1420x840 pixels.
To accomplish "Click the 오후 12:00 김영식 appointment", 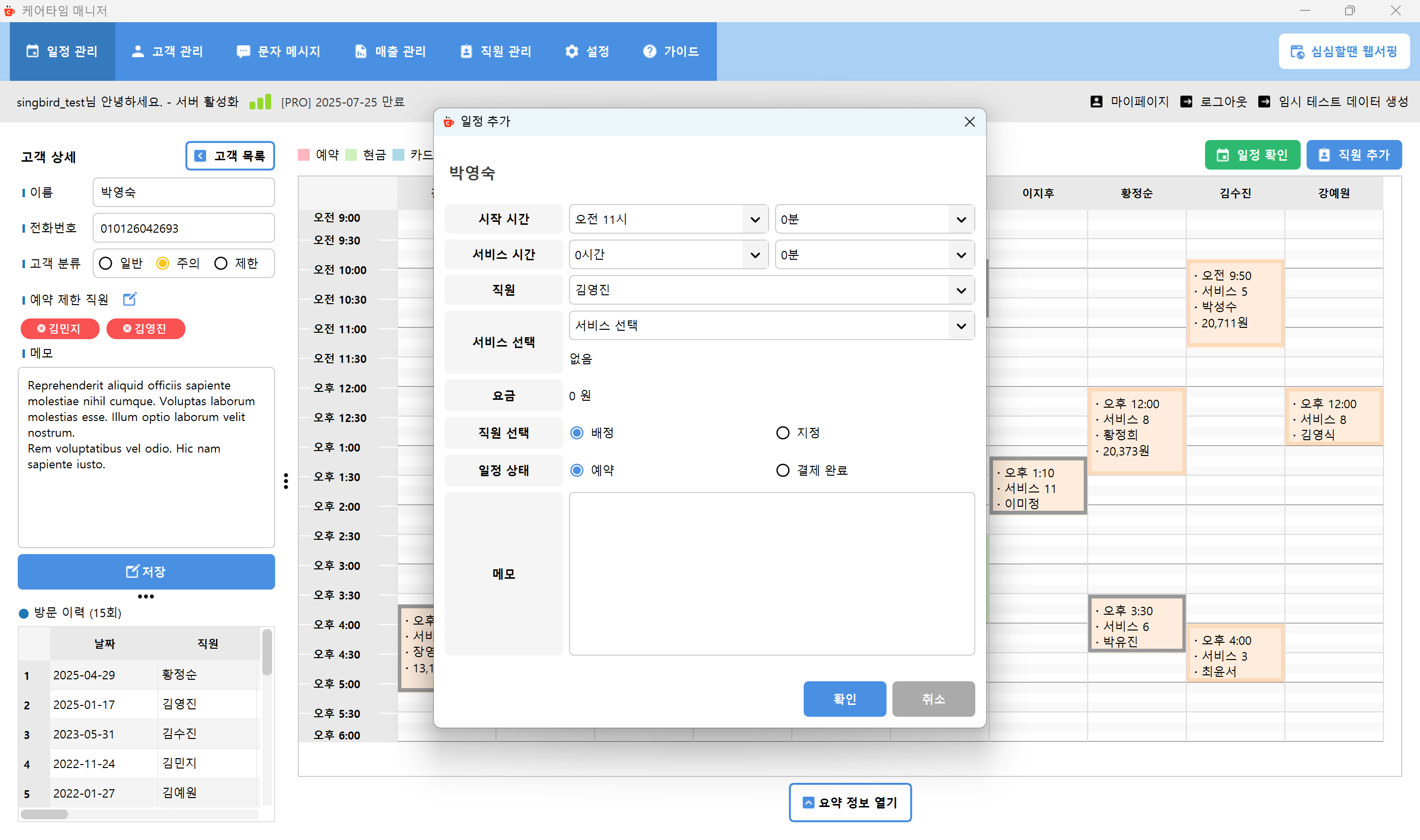I will (1333, 417).
